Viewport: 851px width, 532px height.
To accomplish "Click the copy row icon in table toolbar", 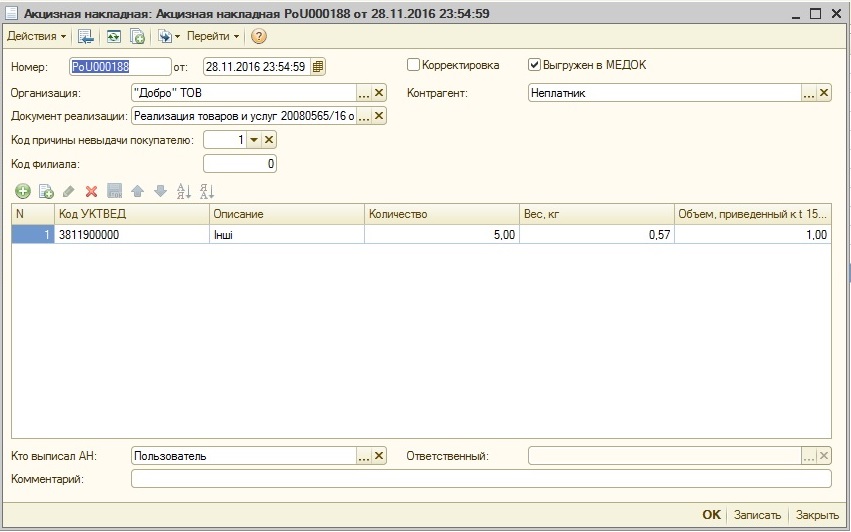I will pyautogui.click(x=45, y=191).
